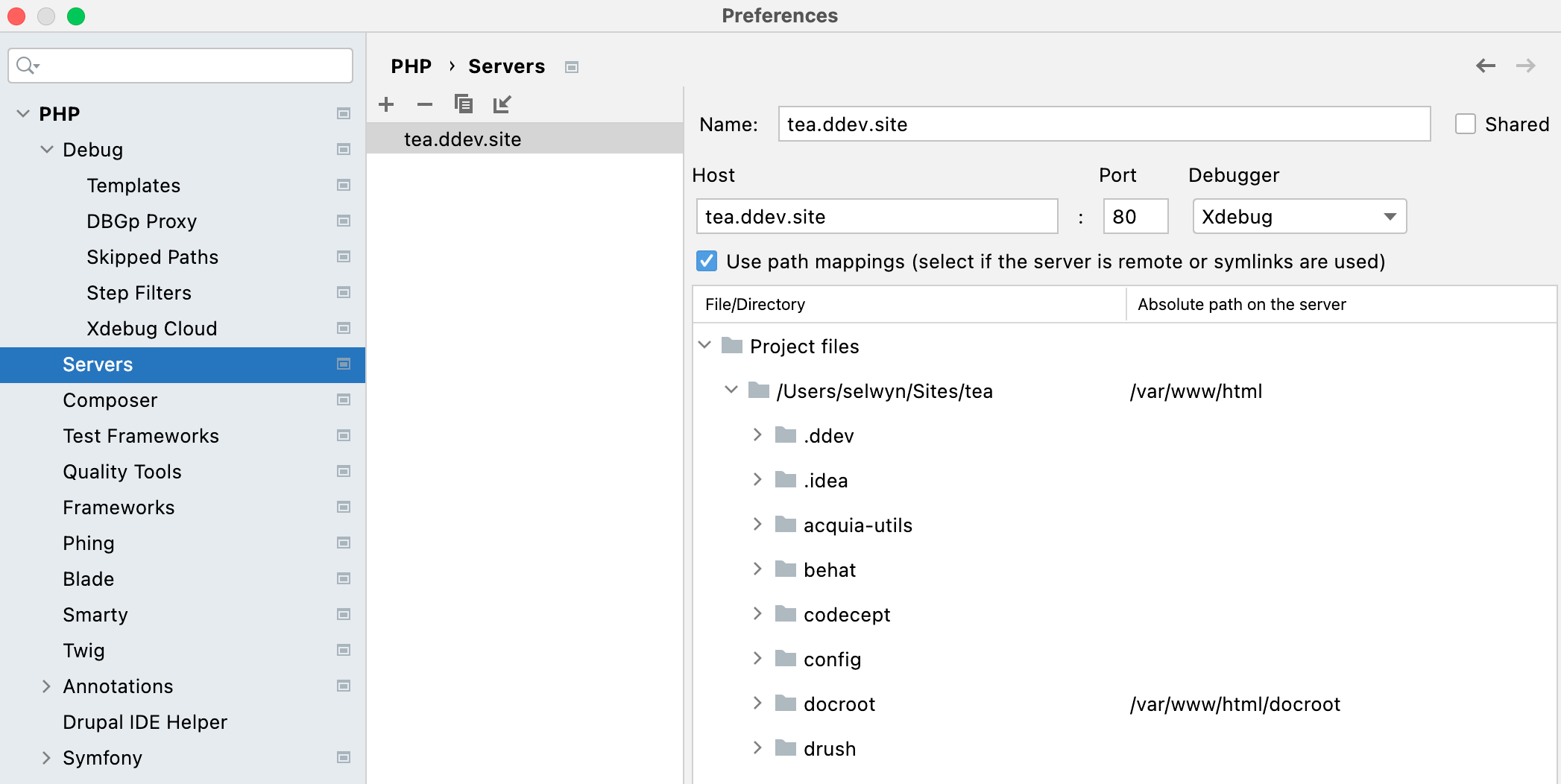Click the project icon on Frameworks row
This screenshot has width=1561, height=784.
click(x=344, y=507)
